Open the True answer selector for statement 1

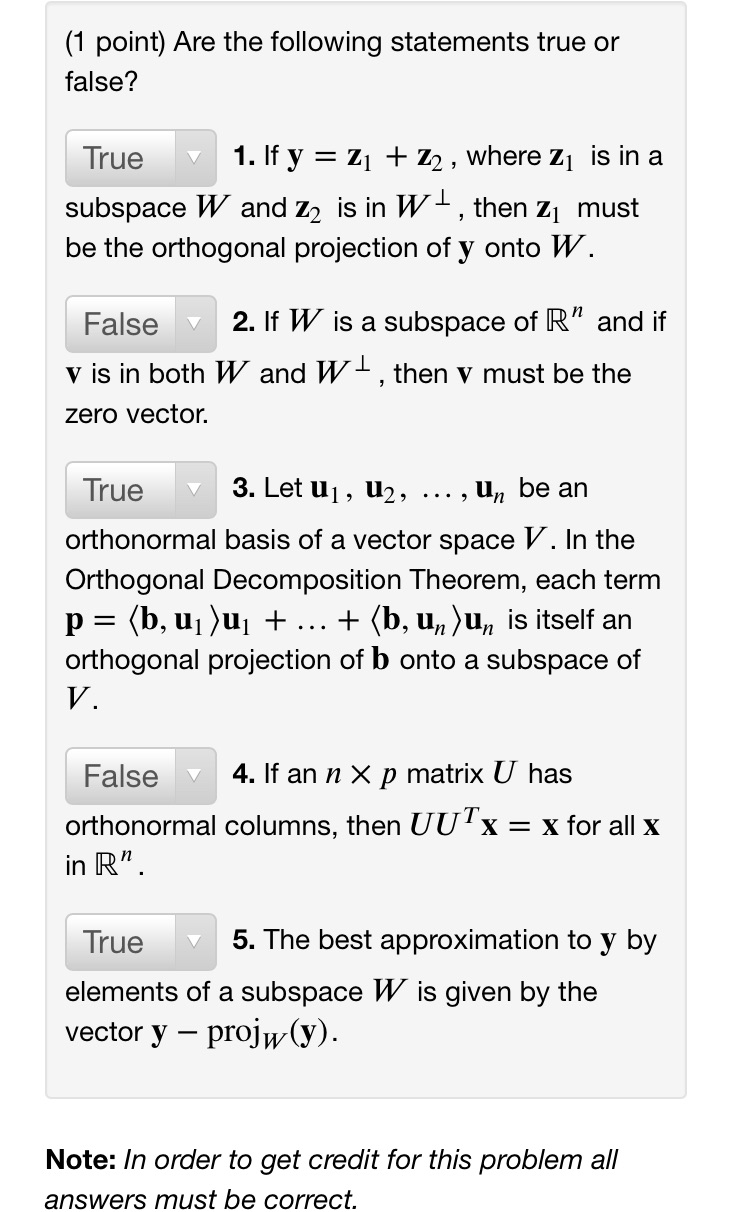130,158
